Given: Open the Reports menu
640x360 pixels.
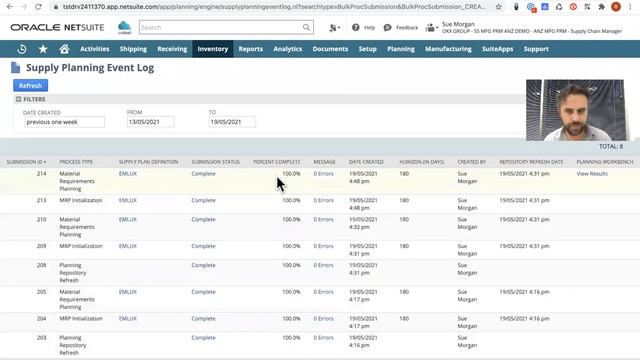Looking at the screenshot, I should pos(251,49).
